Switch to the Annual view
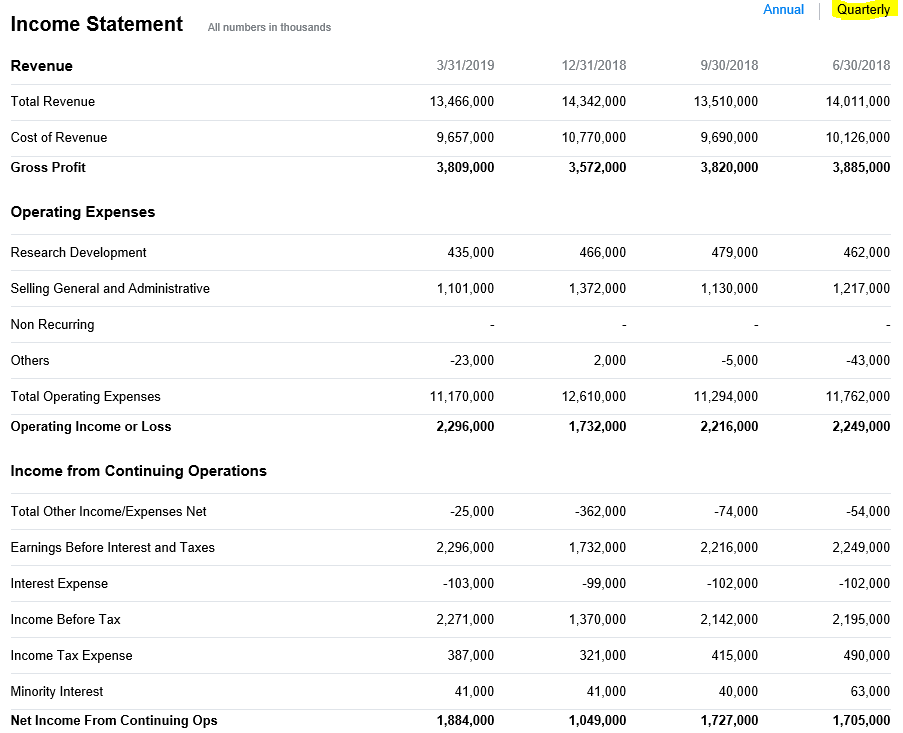Image resolution: width=903 pixels, height=733 pixels. point(783,9)
